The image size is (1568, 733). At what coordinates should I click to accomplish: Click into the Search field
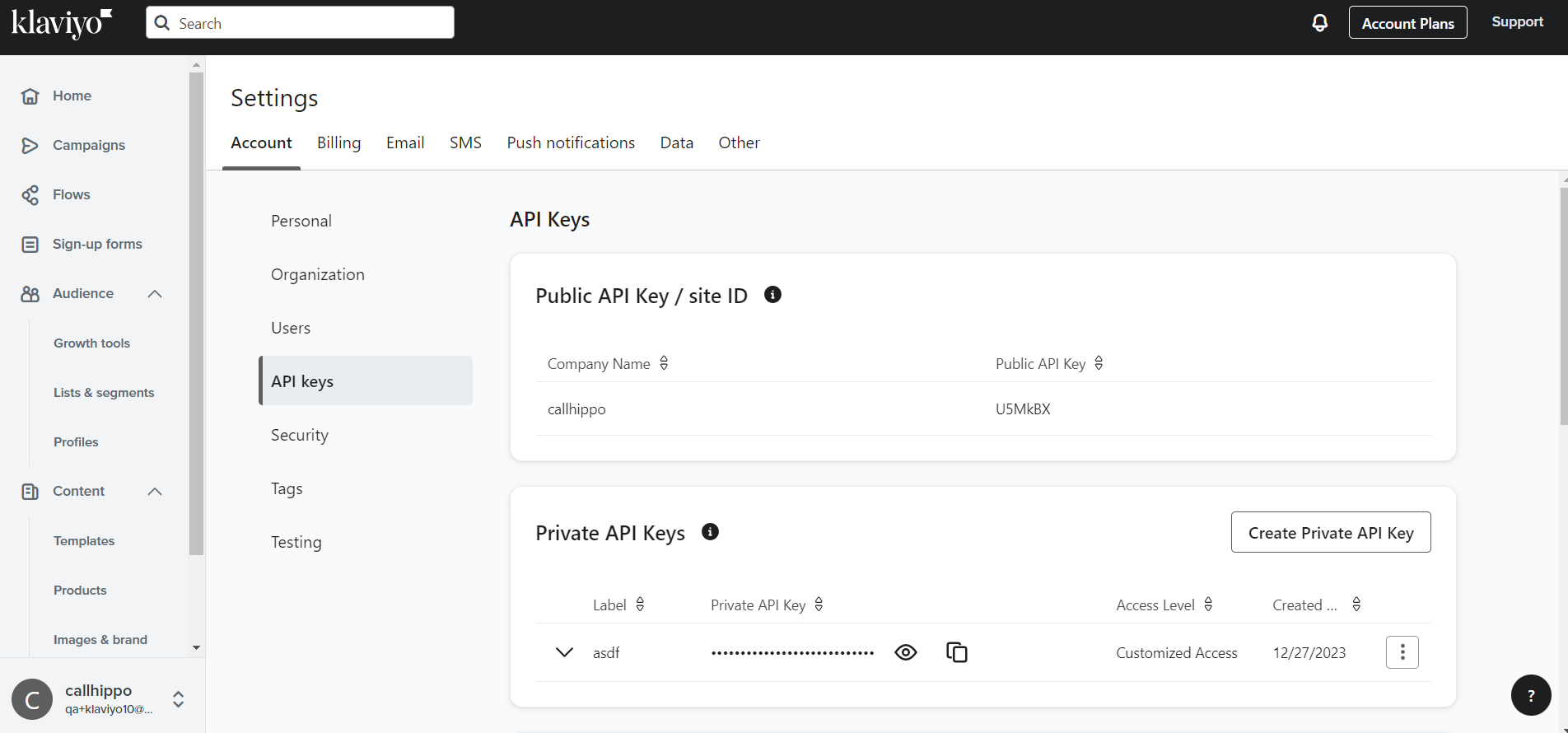(x=300, y=22)
